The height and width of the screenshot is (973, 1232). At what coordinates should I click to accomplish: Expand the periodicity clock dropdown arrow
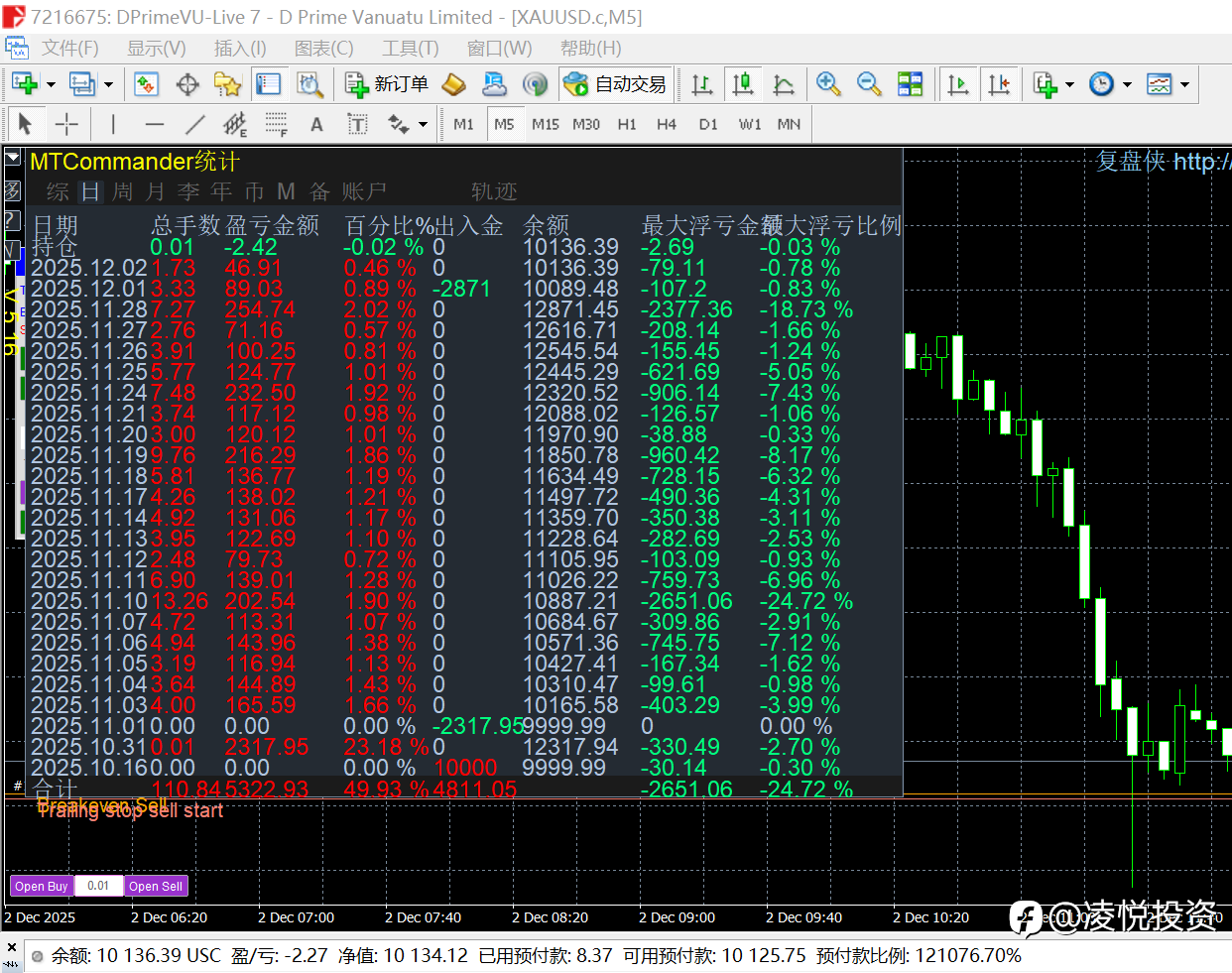(1127, 85)
